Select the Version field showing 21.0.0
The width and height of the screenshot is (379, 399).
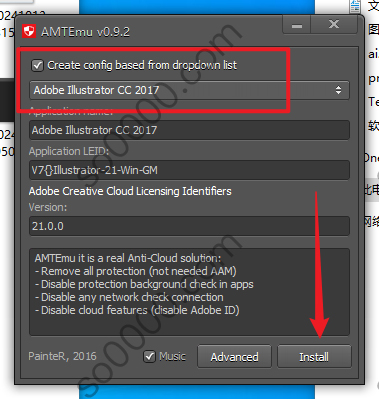[x=189, y=226]
